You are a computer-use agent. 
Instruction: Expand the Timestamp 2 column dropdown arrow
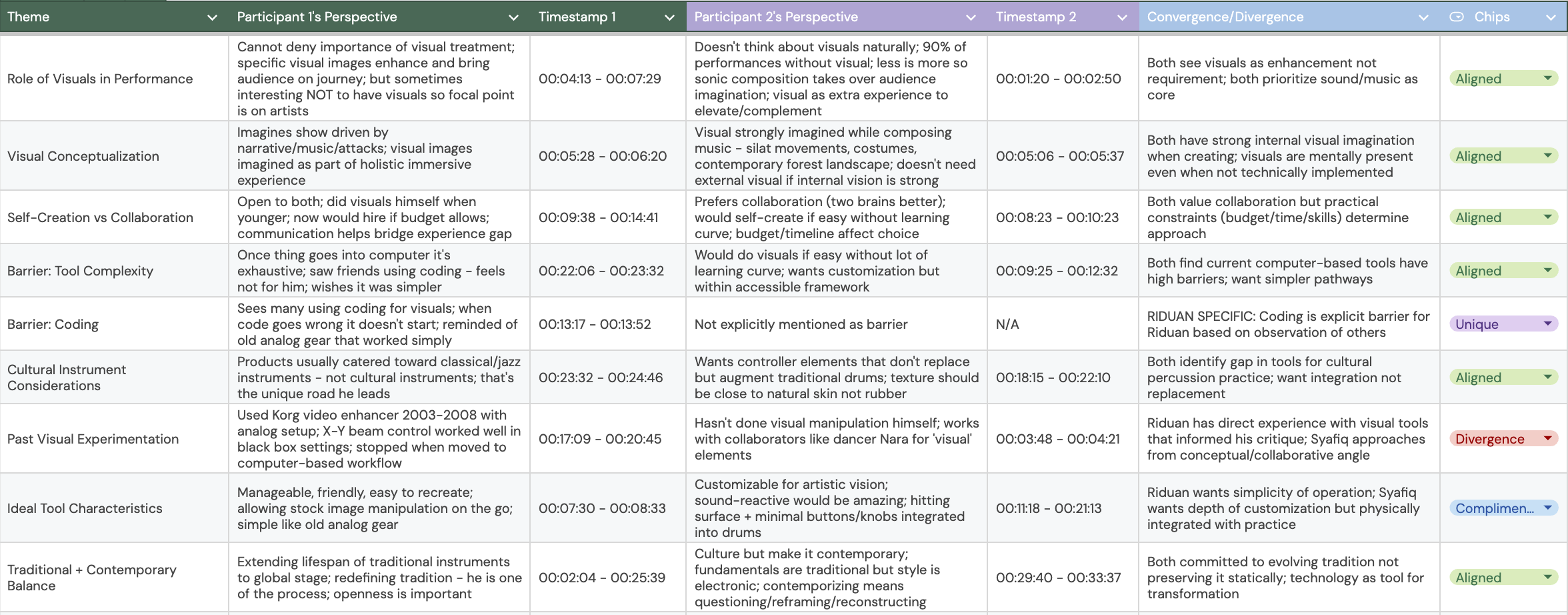pyautogui.click(x=1122, y=17)
